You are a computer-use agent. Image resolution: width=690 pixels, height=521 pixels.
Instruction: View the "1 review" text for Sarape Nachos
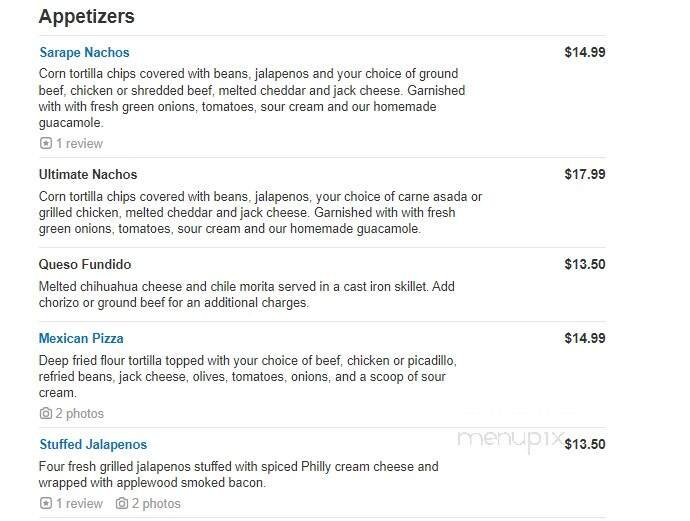point(79,144)
